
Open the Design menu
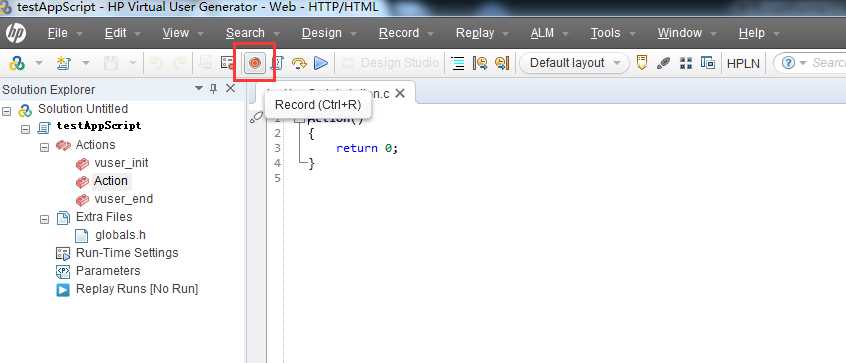pyautogui.click(x=322, y=33)
